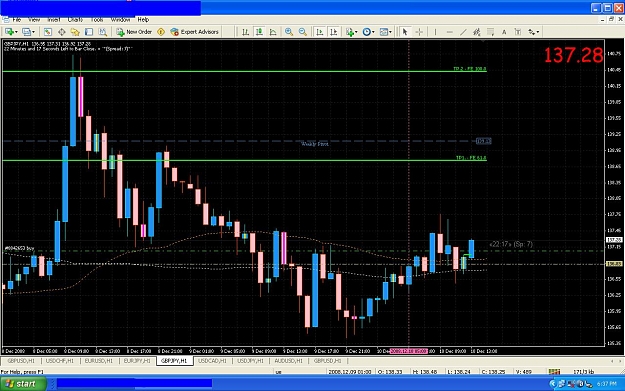The width and height of the screenshot is (625, 391).
Task: Open the chart Templates icon
Action: [383, 31]
